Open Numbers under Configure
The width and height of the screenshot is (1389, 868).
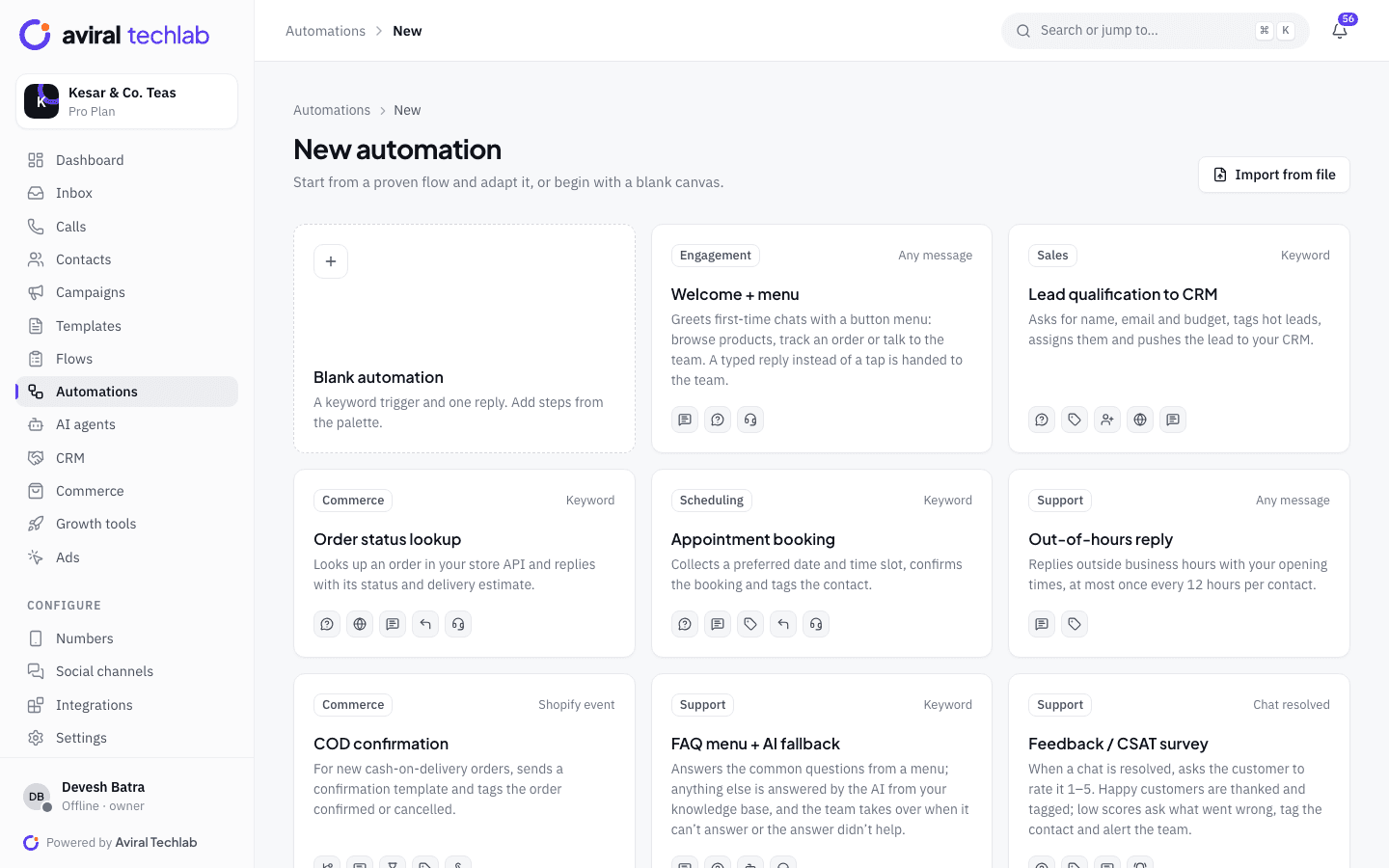click(x=127, y=638)
